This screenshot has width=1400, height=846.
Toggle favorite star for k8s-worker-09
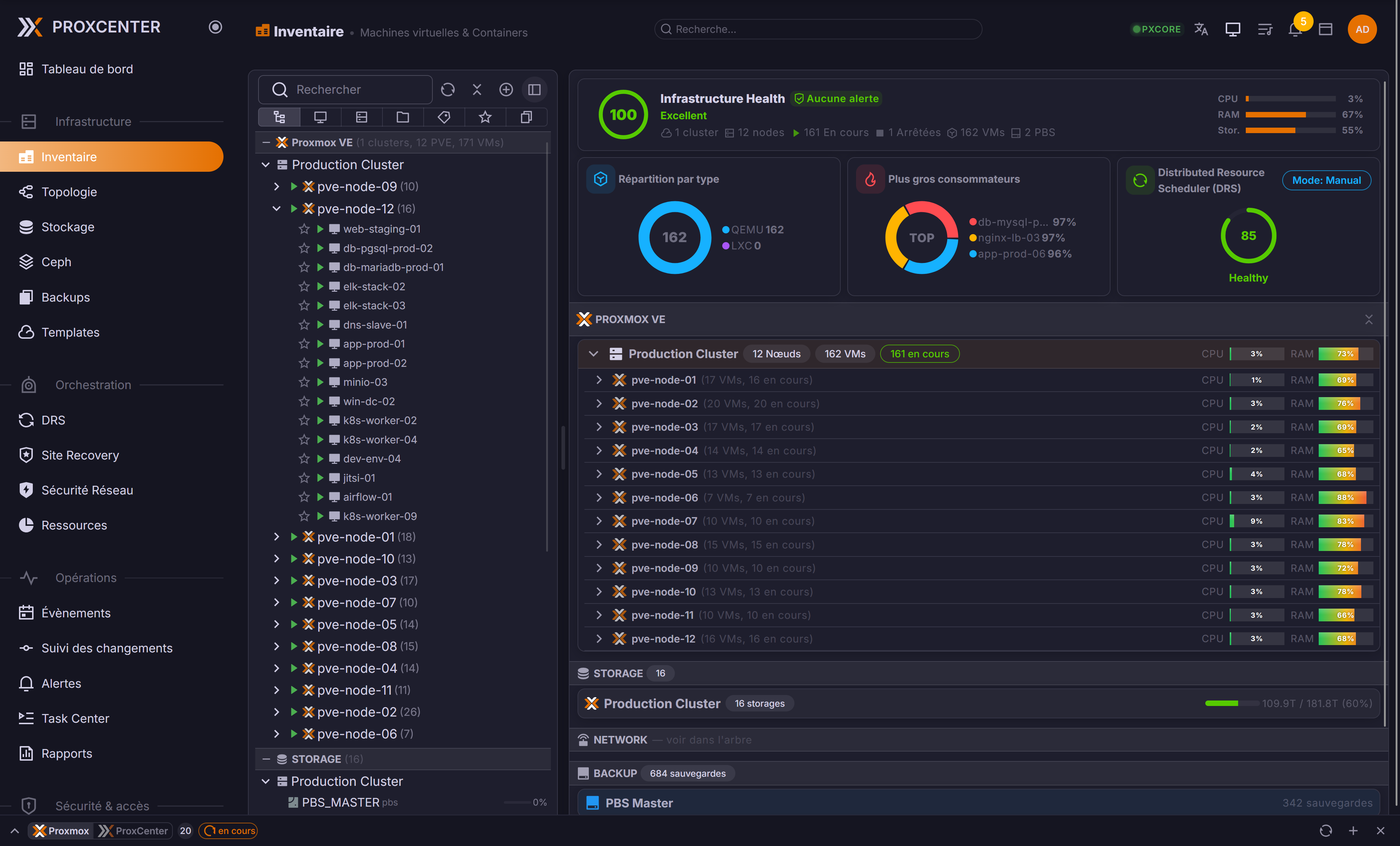[304, 516]
